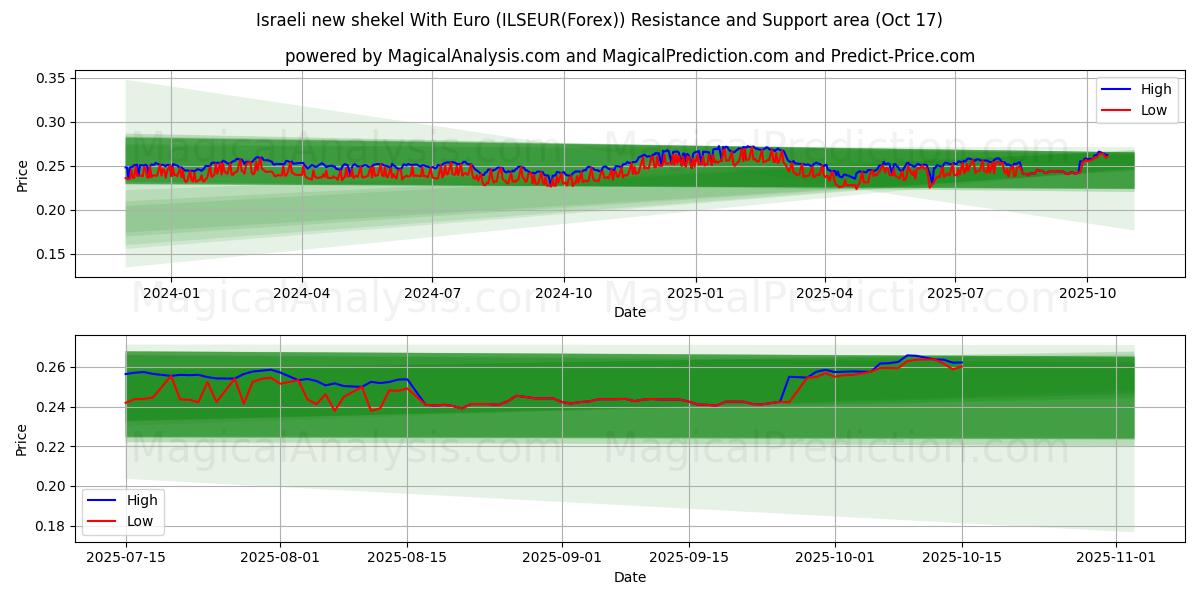
Task: Select the 2024-04 date tick label
Action: pos(301,294)
